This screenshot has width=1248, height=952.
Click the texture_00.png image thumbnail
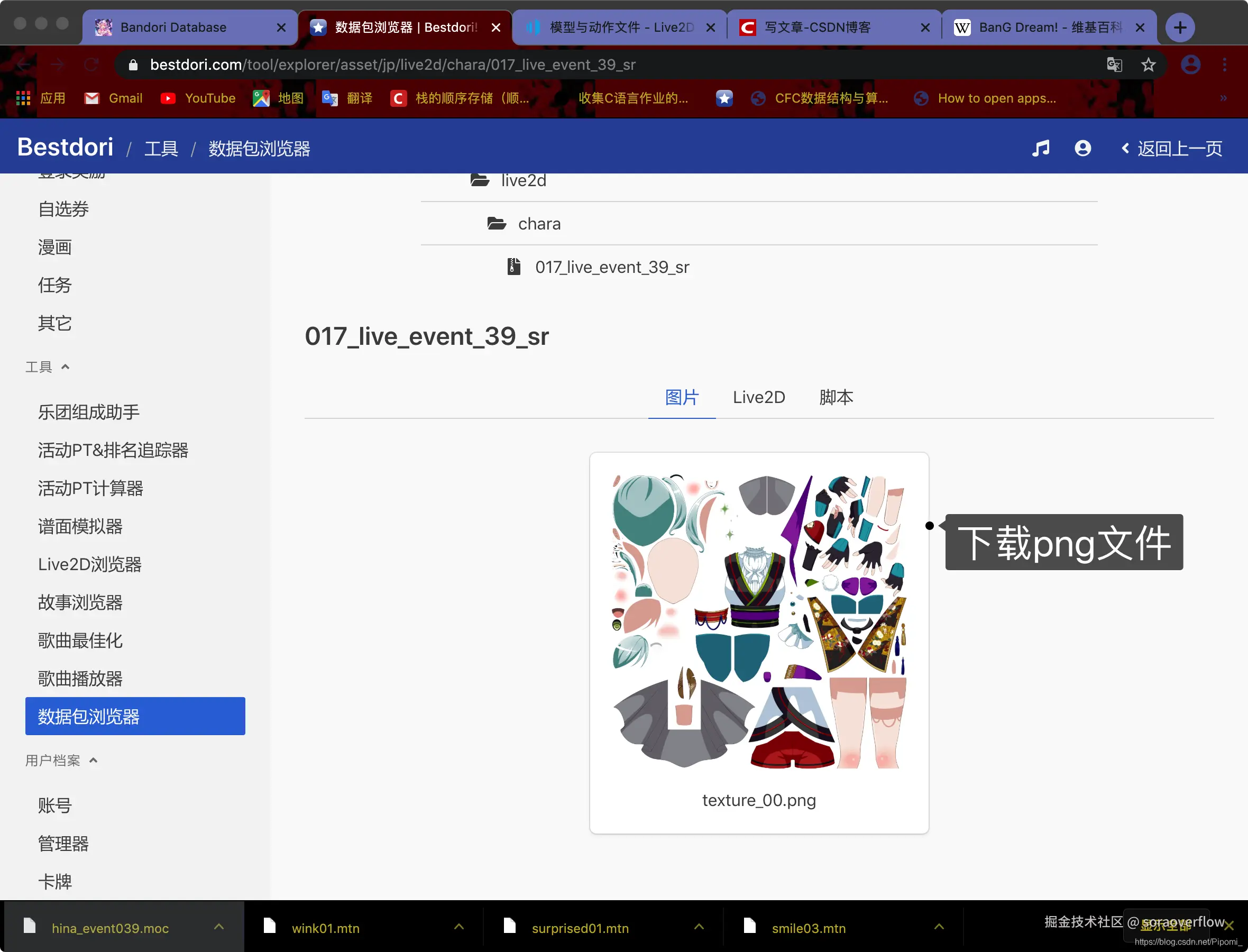(758, 622)
